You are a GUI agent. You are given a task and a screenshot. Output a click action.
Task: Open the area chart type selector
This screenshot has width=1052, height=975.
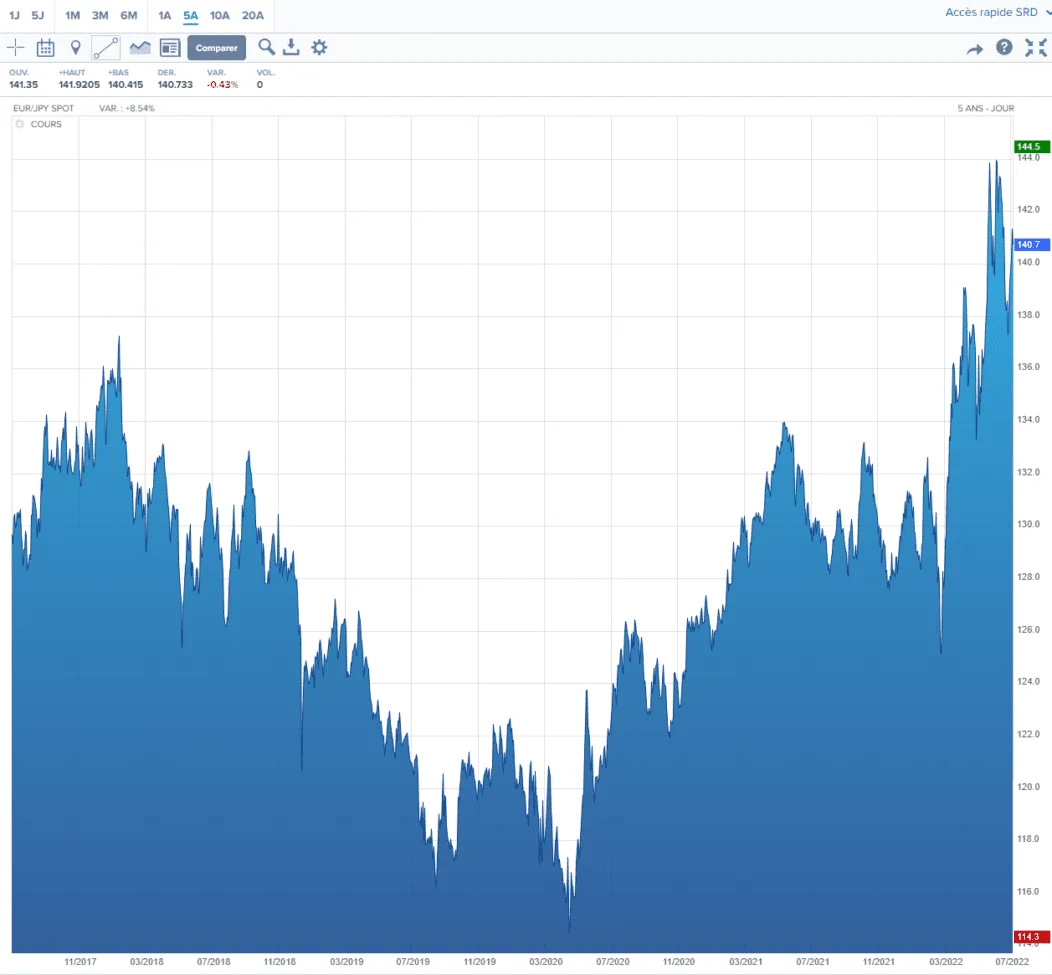click(140, 47)
